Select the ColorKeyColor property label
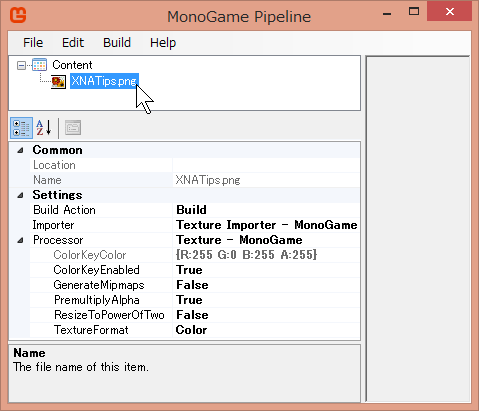The width and height of the screenshot is (479, 411). pyautogui.click(x=90, y=255)
